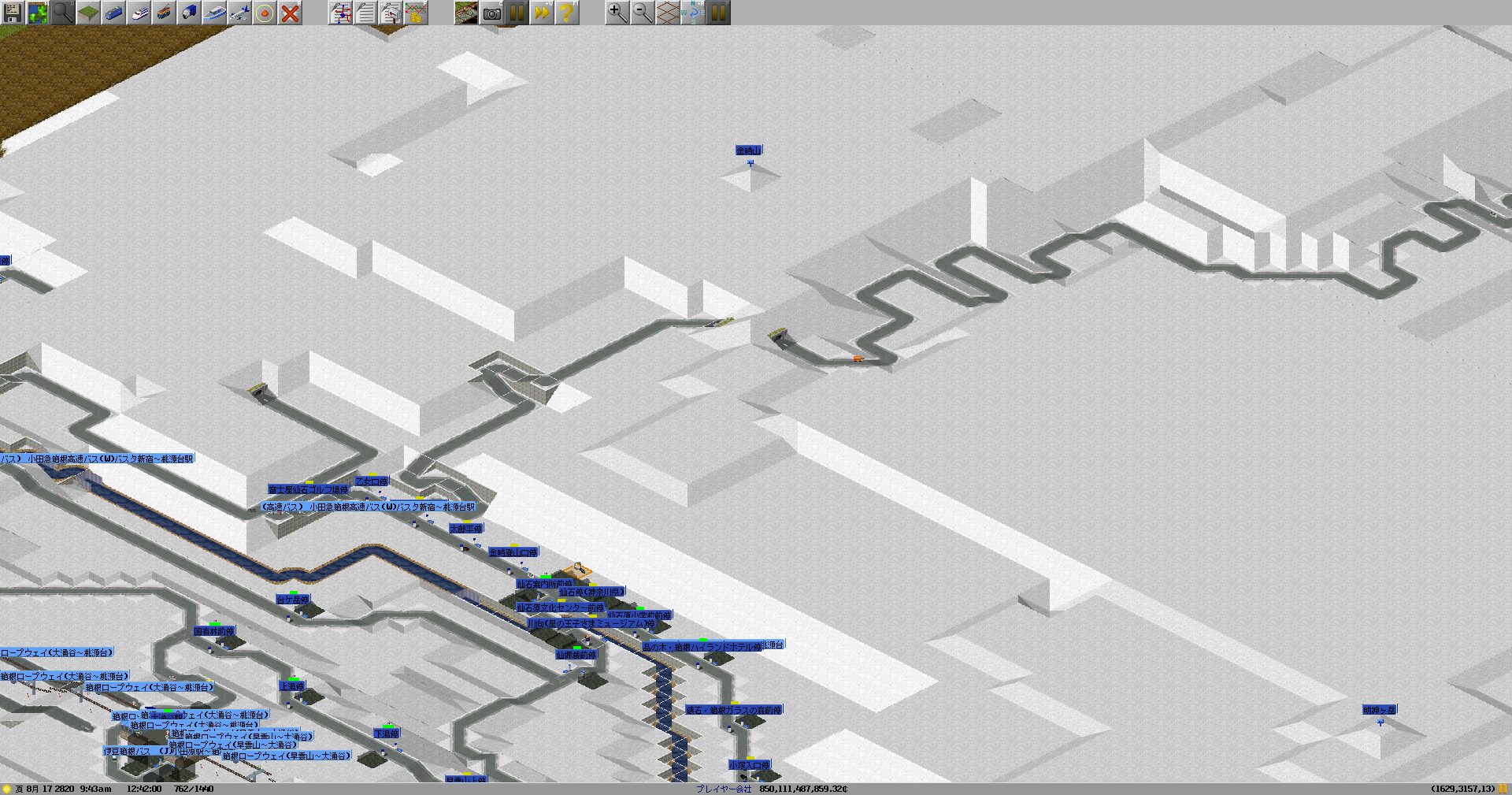Select the 乙女口停 stop label
The width and height of the screenshot is (1512, 795).
[372, 481]
